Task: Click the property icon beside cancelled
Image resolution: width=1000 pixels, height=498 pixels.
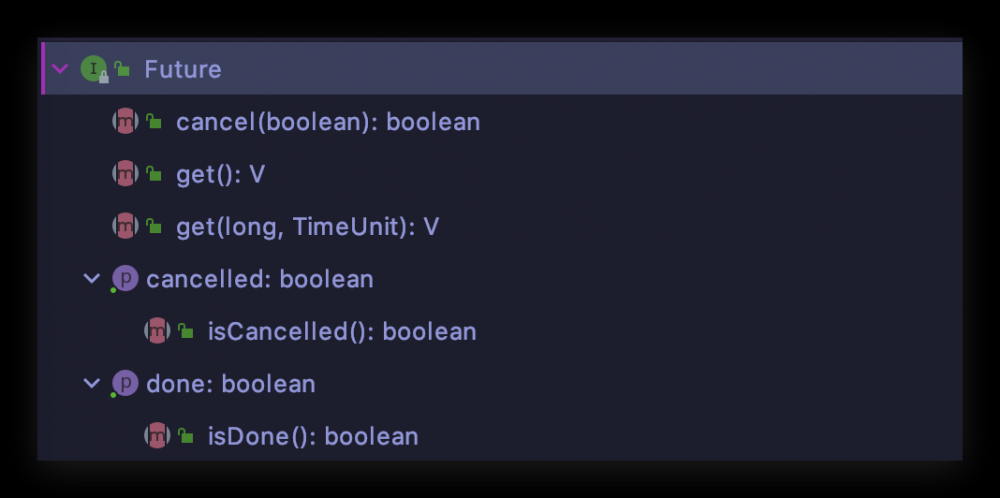Action: coord(125,279)
